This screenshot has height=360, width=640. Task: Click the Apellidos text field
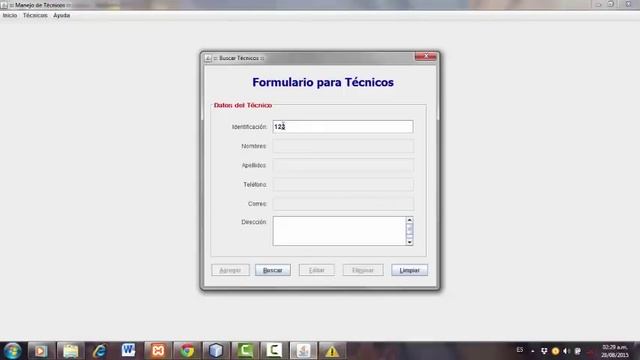point(343,165)
